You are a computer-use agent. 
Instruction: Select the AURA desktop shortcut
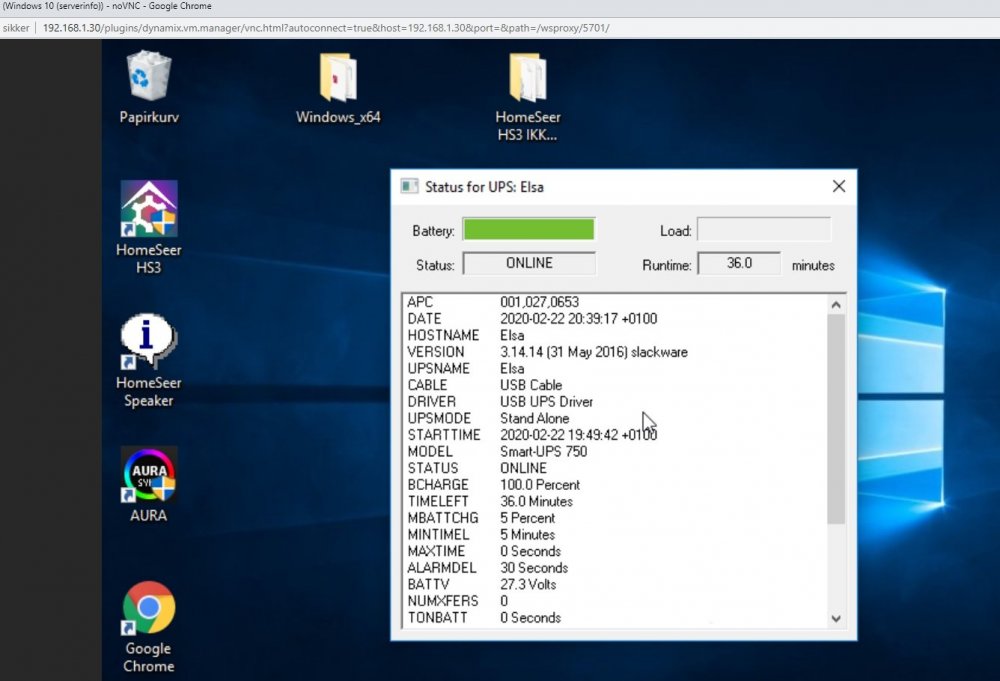click(149, 485)
